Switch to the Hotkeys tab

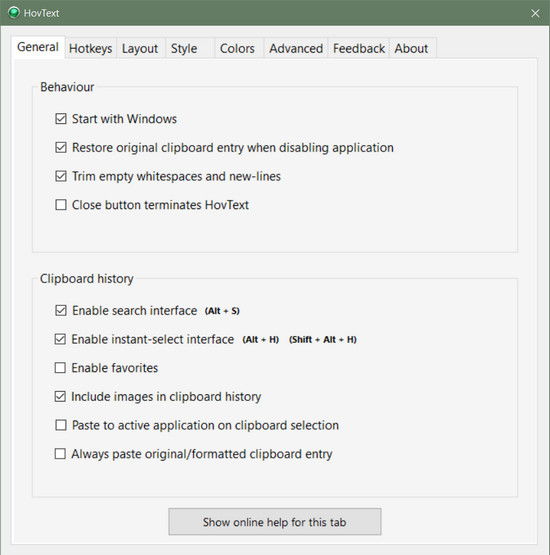pyautogui.click(x=91, y=48)
